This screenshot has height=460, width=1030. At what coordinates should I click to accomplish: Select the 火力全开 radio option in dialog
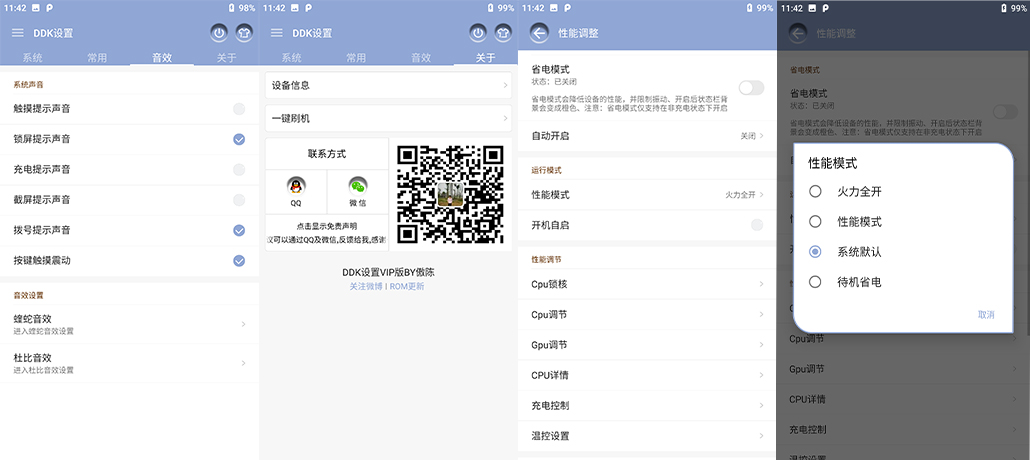[x=816, y=191]
